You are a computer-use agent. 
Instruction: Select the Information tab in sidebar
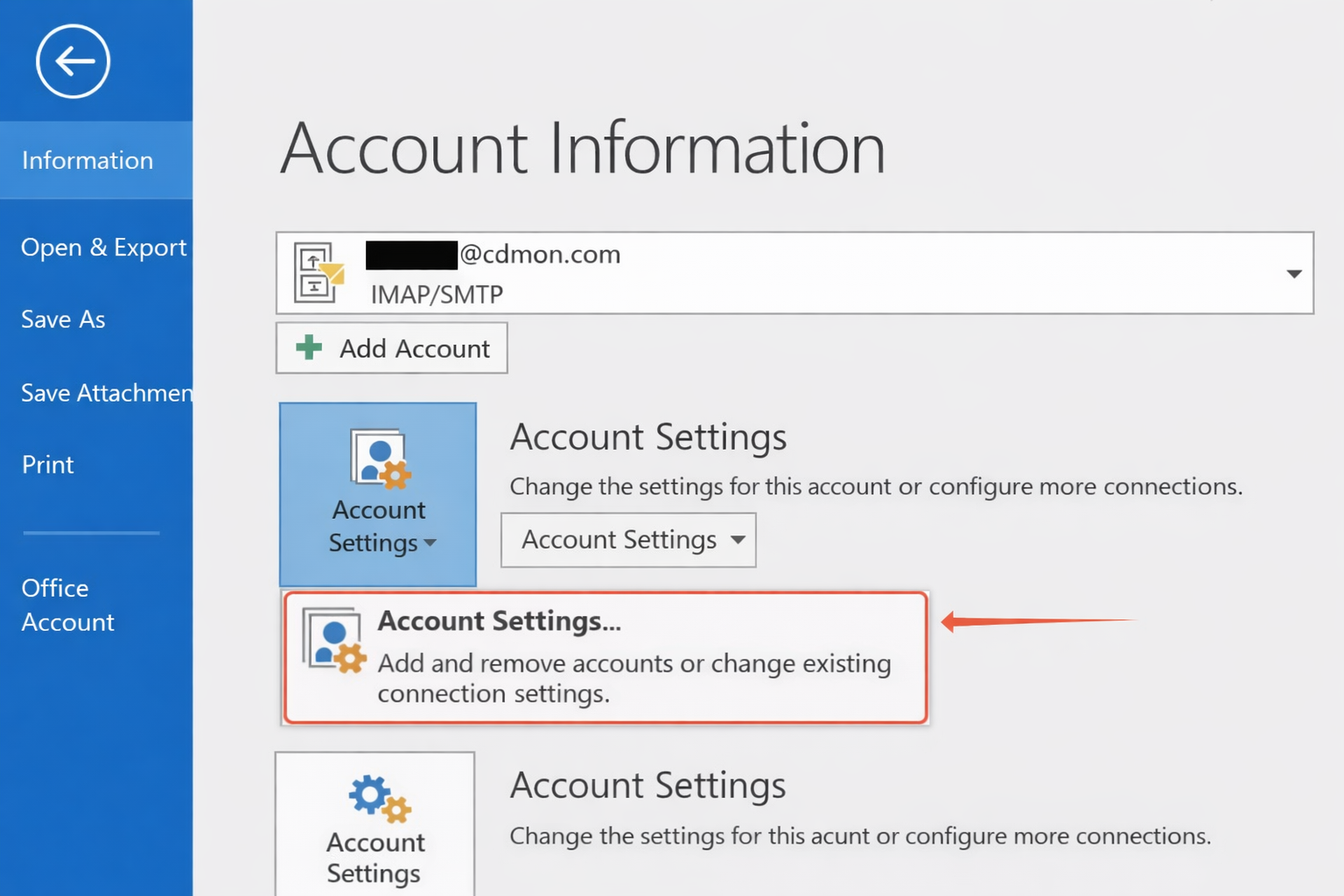87,160
